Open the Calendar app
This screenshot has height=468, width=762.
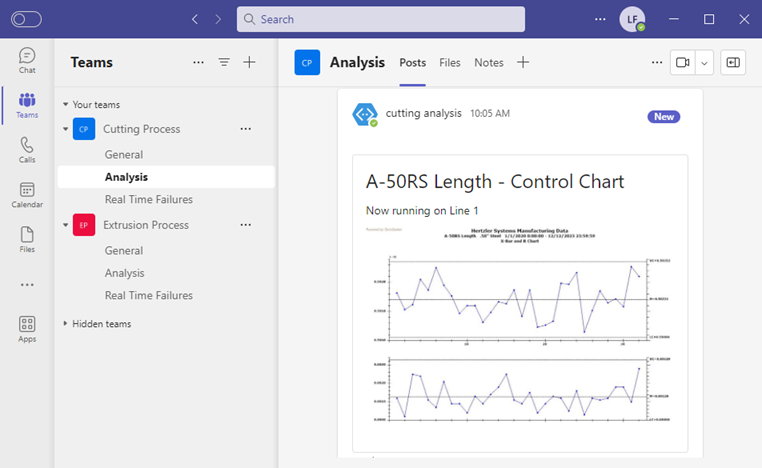[27, 194]
